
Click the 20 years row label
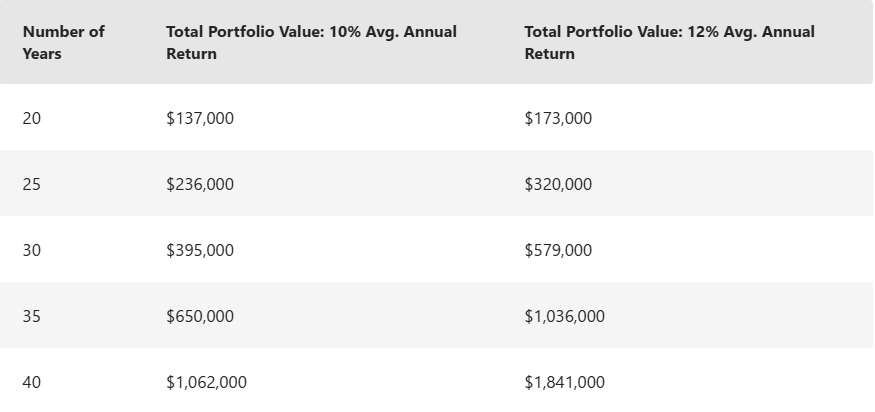(x=32, y=118)
